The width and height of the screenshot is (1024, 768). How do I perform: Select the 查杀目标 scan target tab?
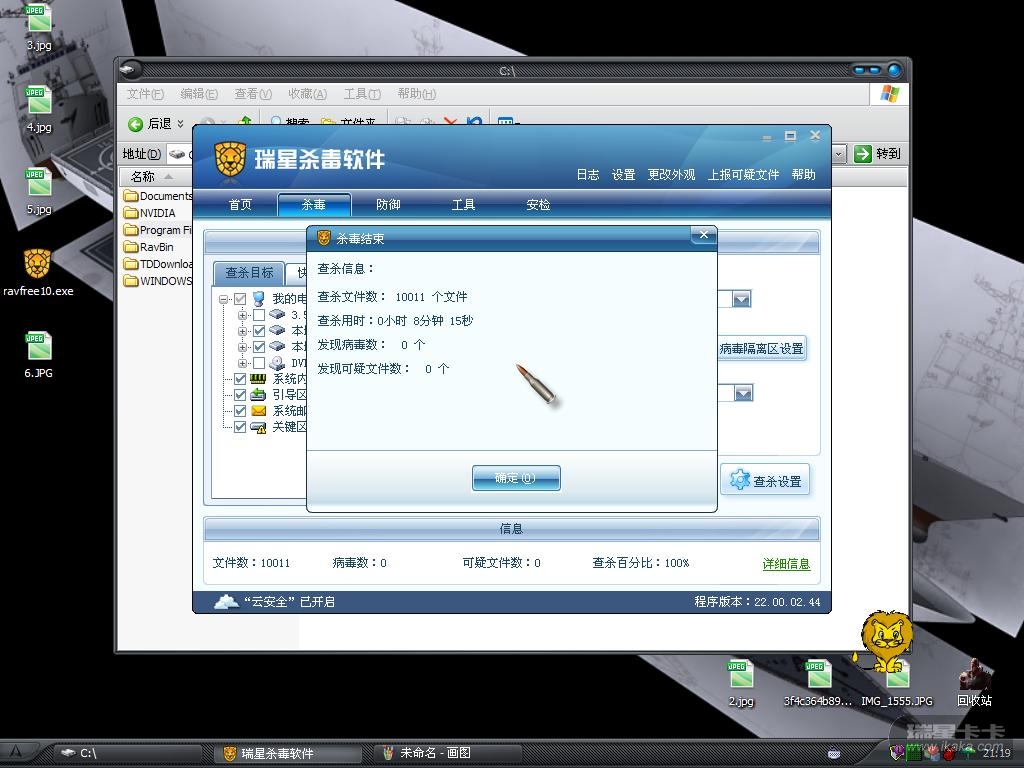tap(249, 272)
